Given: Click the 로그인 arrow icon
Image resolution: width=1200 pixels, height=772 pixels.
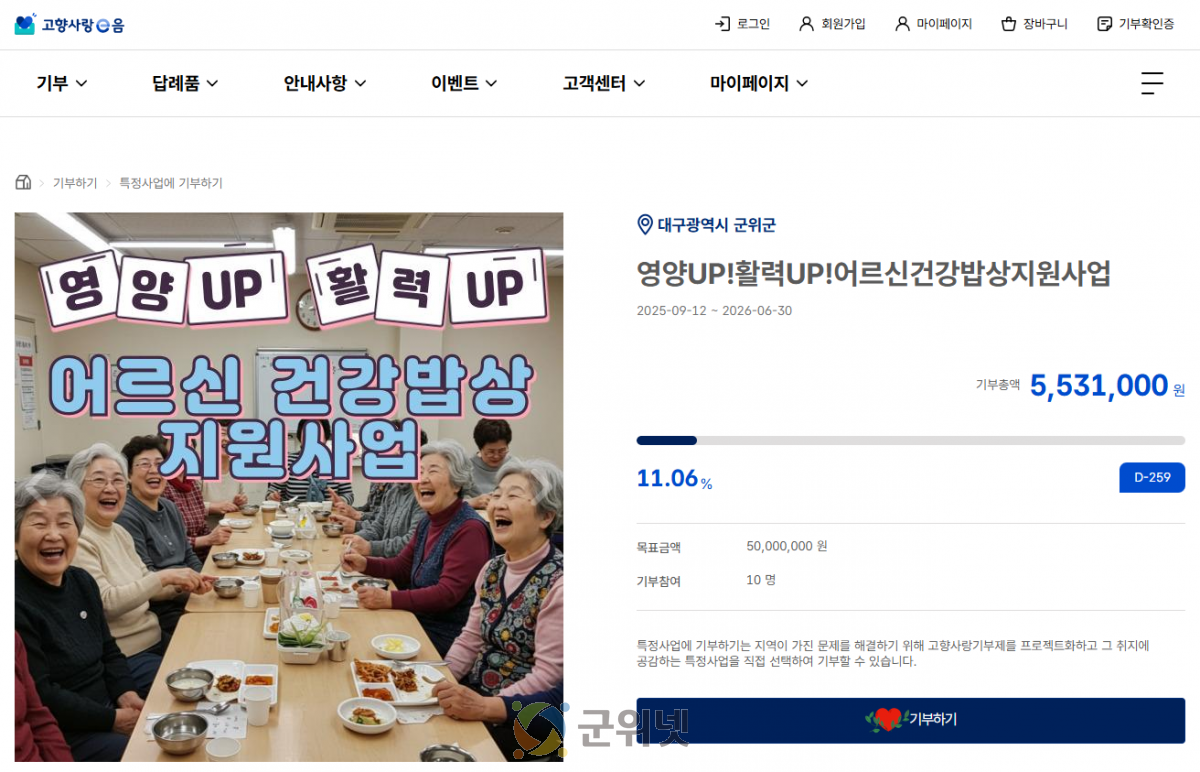Looking at the screenshot, I should coord(722,24).
